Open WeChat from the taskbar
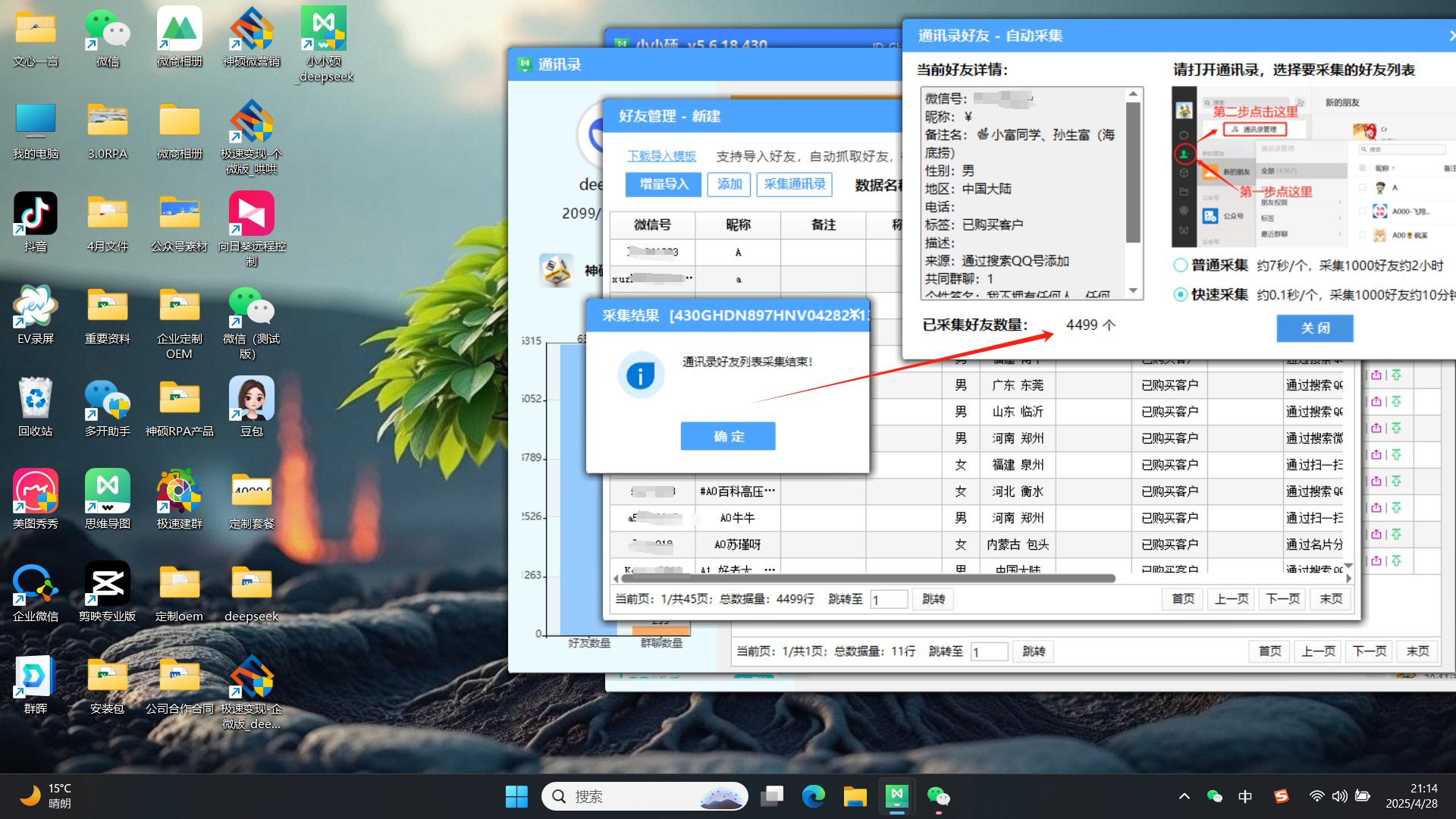This screenshot has height=819, width=1456. point(938,796)
